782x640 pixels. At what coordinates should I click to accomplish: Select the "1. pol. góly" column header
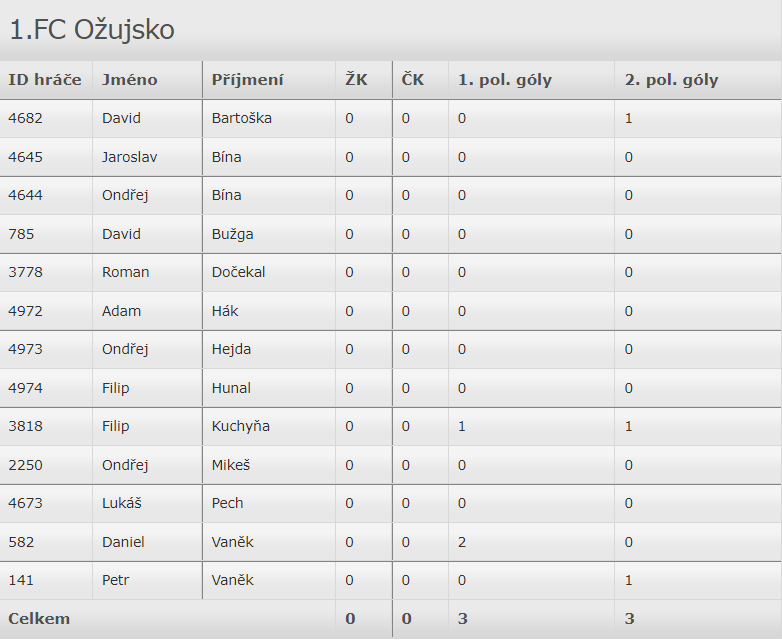(505, 80)
